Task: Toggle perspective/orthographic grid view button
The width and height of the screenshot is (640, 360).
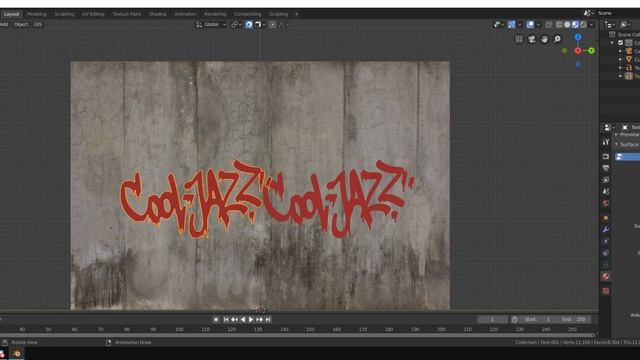Action: [519, 39]
